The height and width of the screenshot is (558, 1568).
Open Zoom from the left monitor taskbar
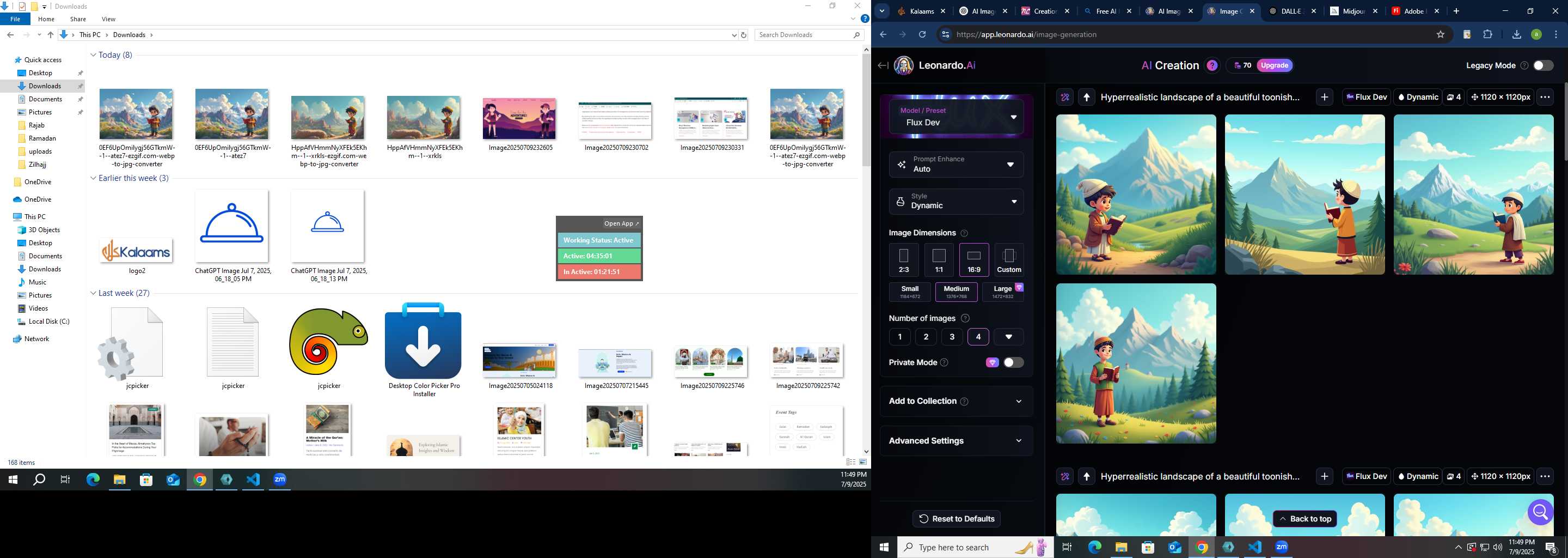[280, 480]
